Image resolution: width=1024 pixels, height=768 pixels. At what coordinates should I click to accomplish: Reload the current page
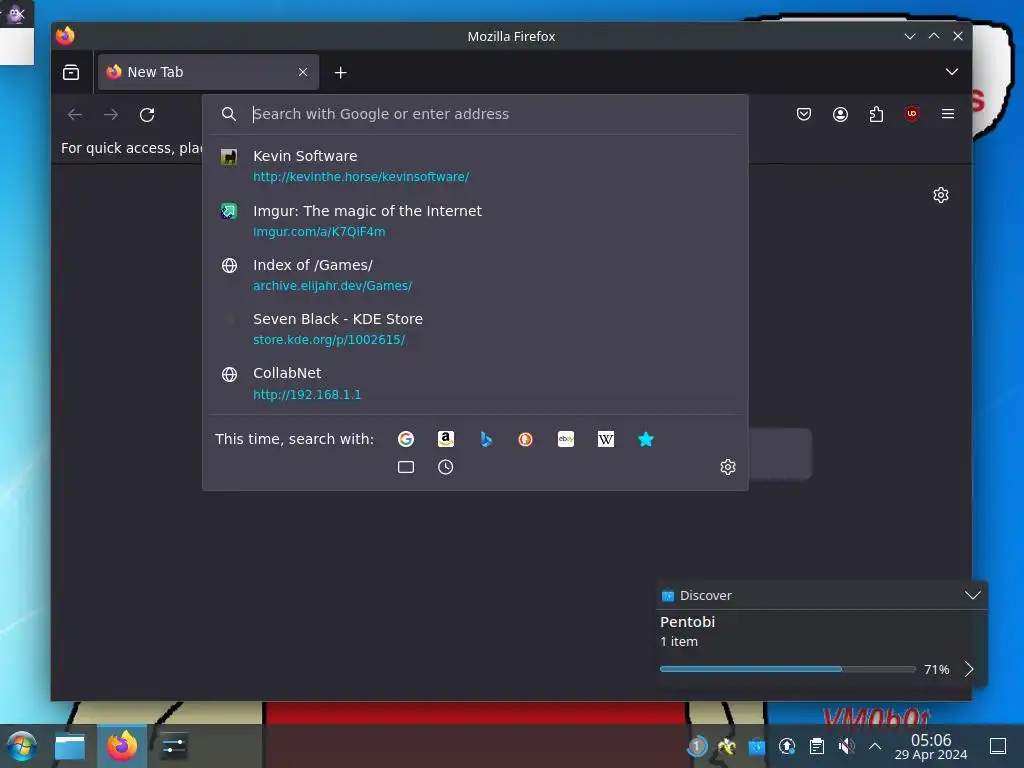coord(147,114)
